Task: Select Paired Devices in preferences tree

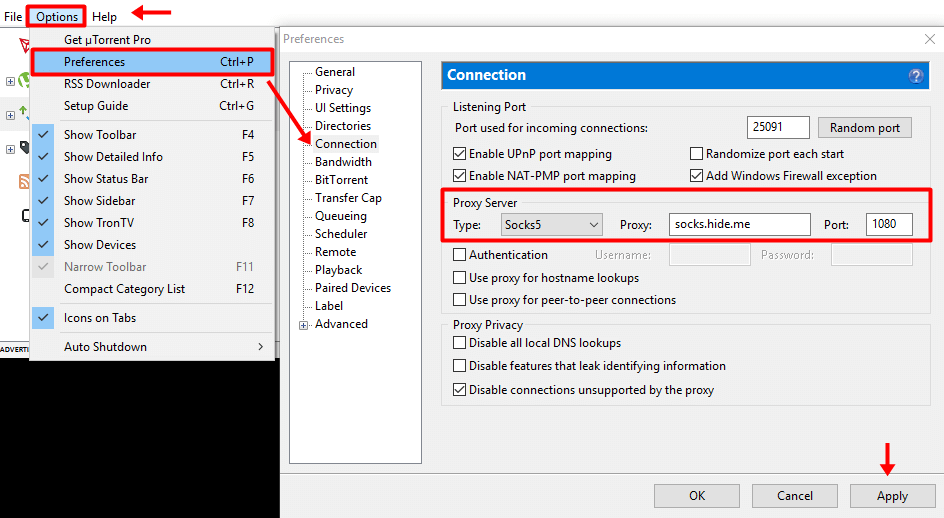Action: coord(353,288)
